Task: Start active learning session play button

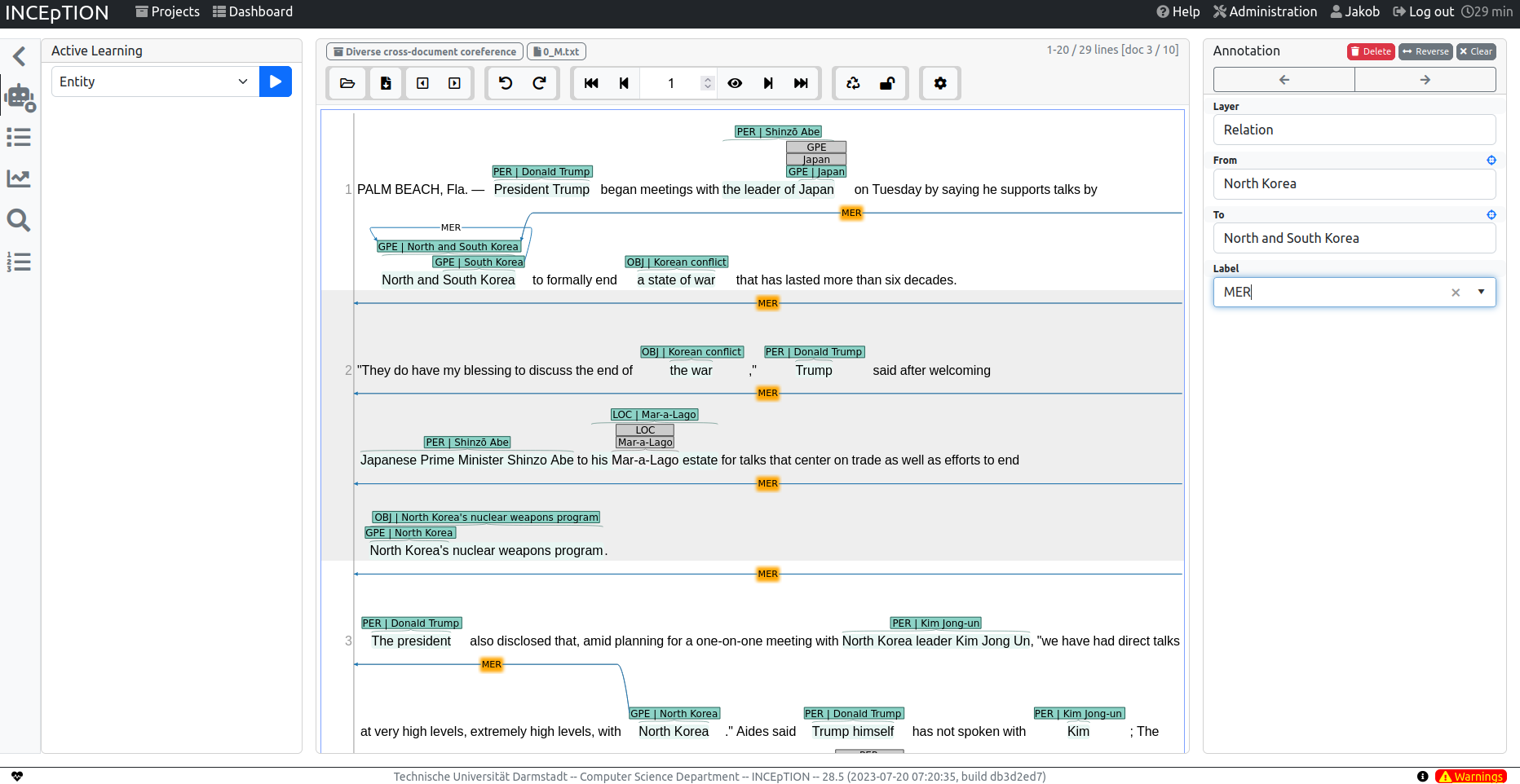Action: (276, 81)
